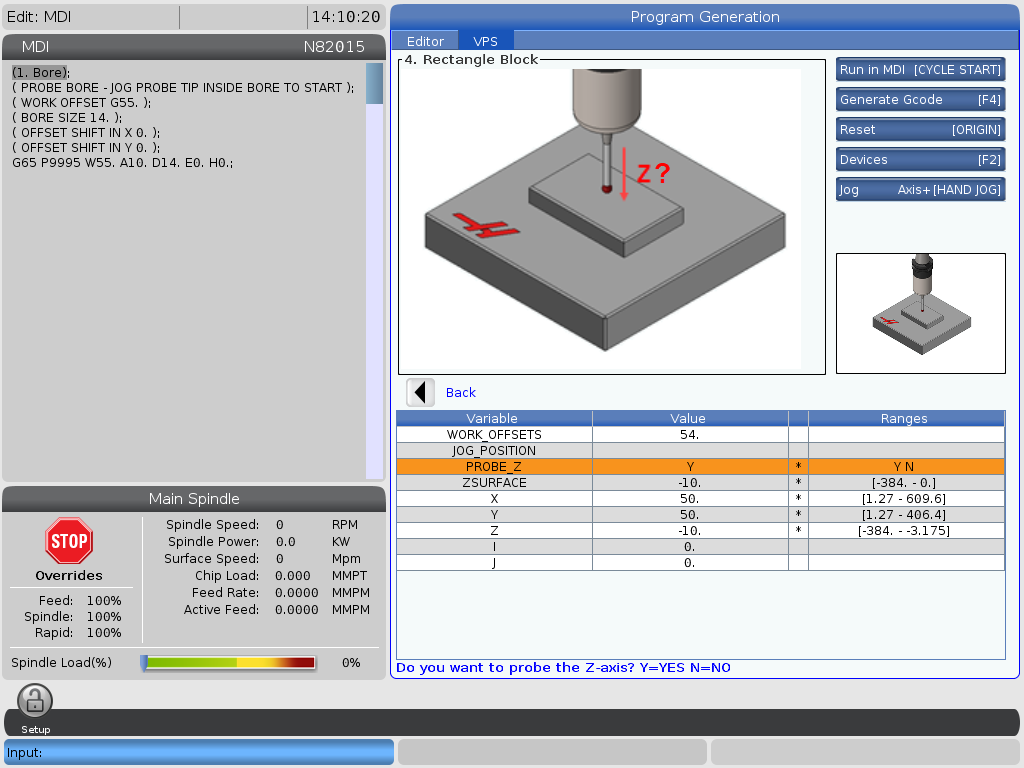Click the PROBE BORE comment line

click(x=184, y=88)
